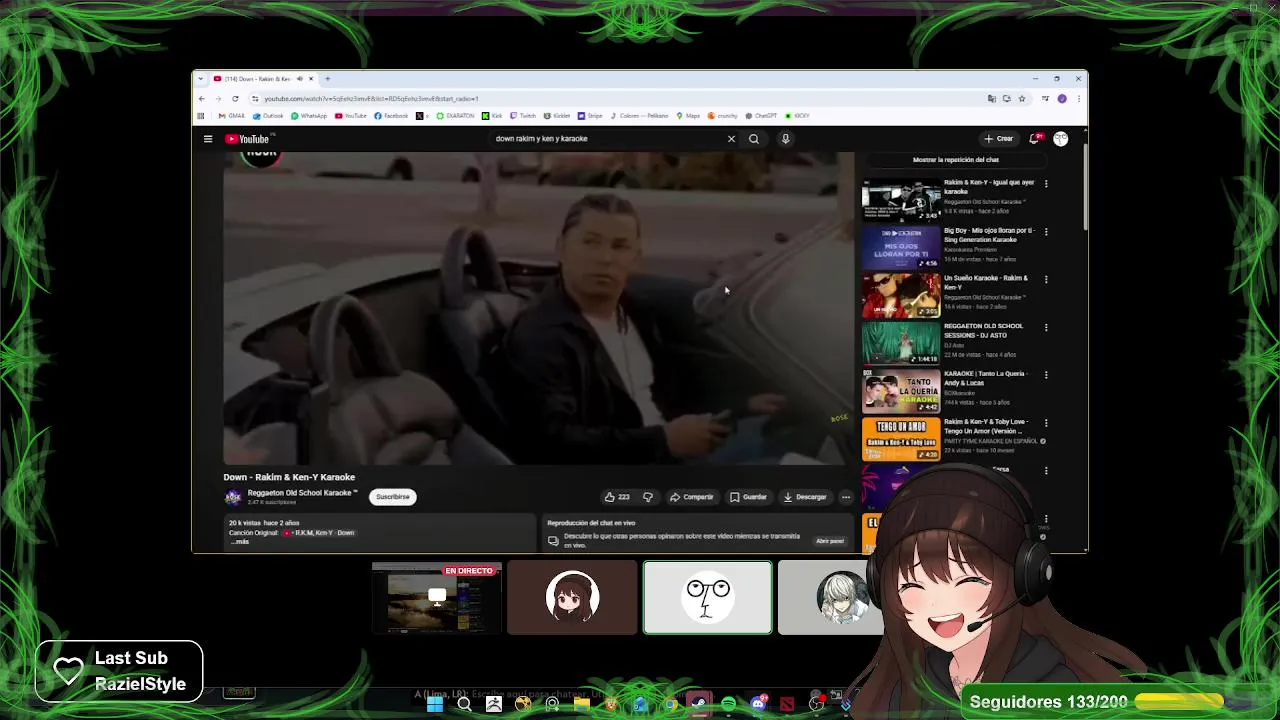Expand description with ...más
The image size is (1280, 720).
tap(241, 542)
